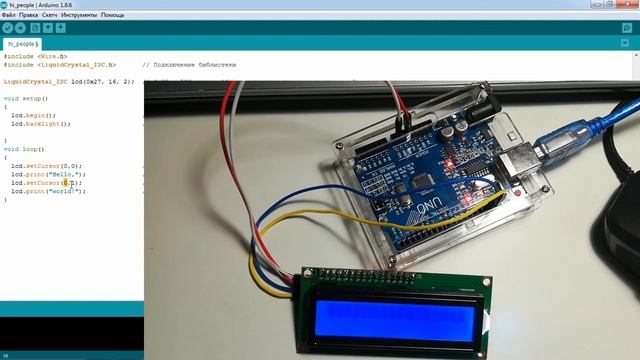The width and height of the screenshot is (640, 360).
Task: Click the 'lcd.print("Hello,");' line
Action: pyautogui.click(x=48, y=174)
